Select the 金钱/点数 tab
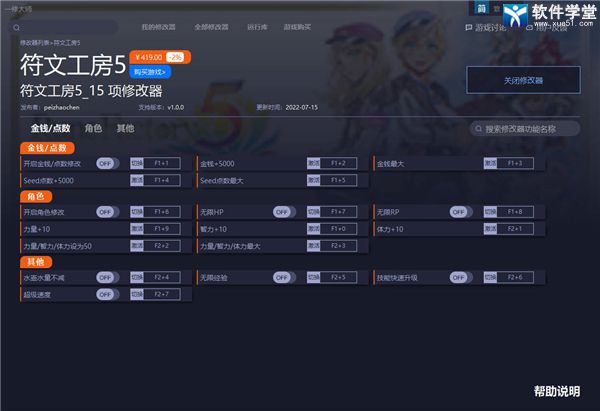 (51, 128)
